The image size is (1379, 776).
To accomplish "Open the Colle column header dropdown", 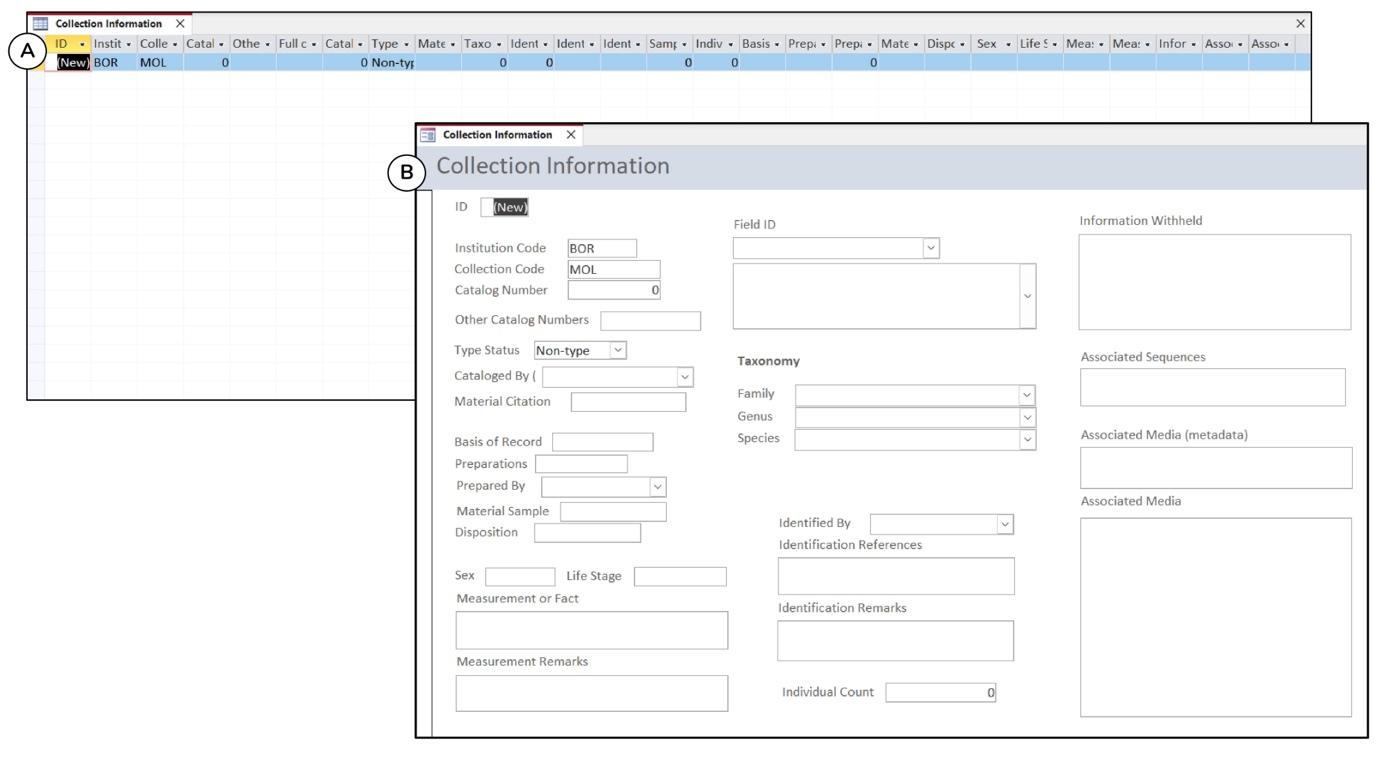I will (175, 44).
